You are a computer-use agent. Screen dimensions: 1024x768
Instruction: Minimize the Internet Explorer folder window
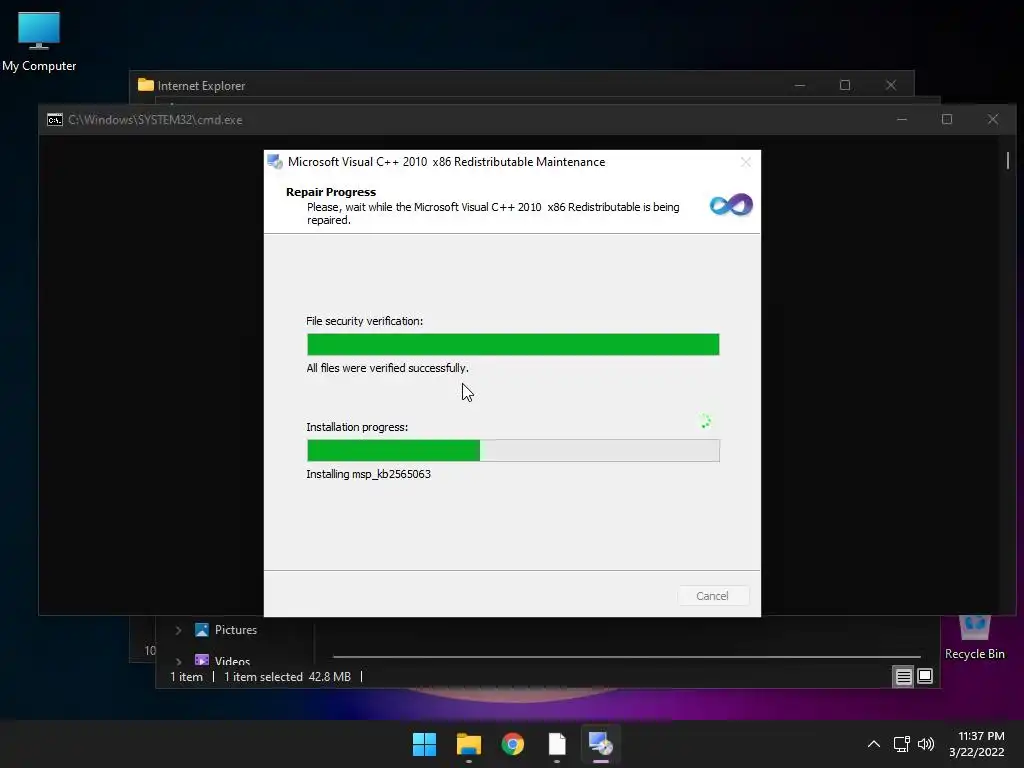coord(800,85)
